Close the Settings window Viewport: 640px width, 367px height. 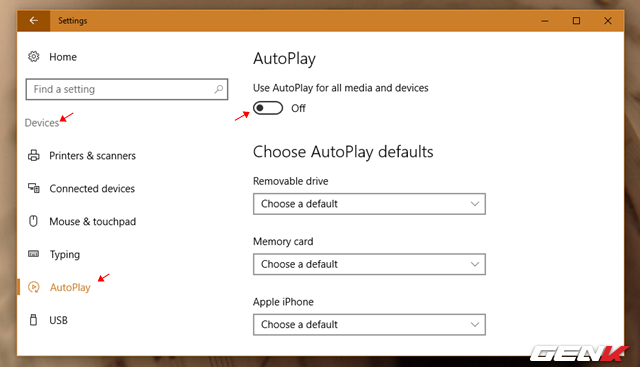point(608,20)
